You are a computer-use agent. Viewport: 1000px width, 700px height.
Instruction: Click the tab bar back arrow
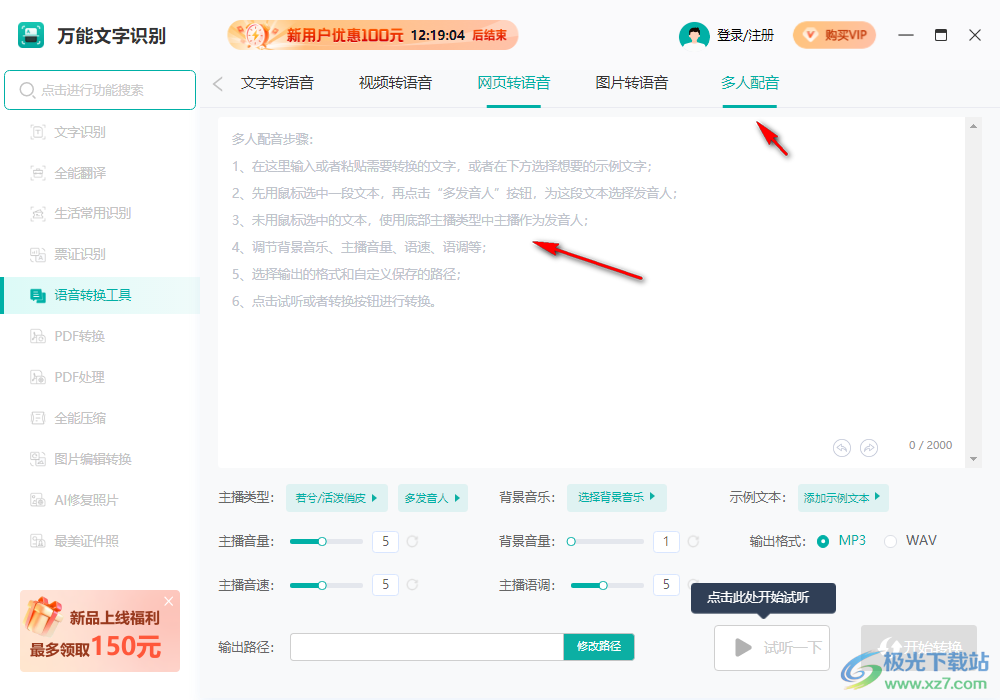(x=218, y=84)
